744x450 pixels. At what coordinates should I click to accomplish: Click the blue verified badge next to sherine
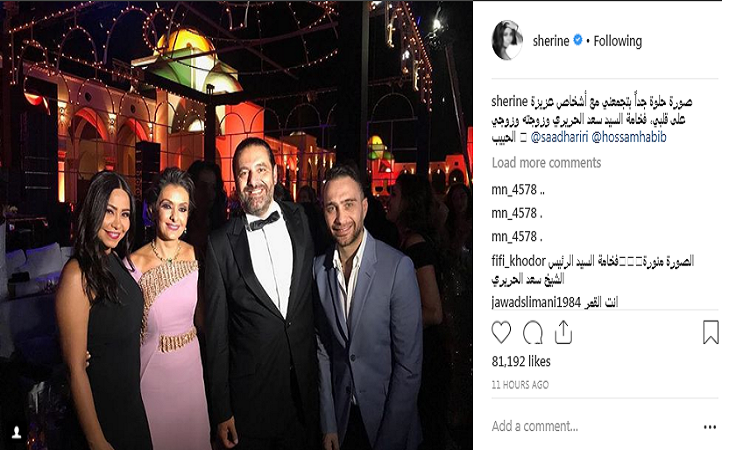point(577,40)
